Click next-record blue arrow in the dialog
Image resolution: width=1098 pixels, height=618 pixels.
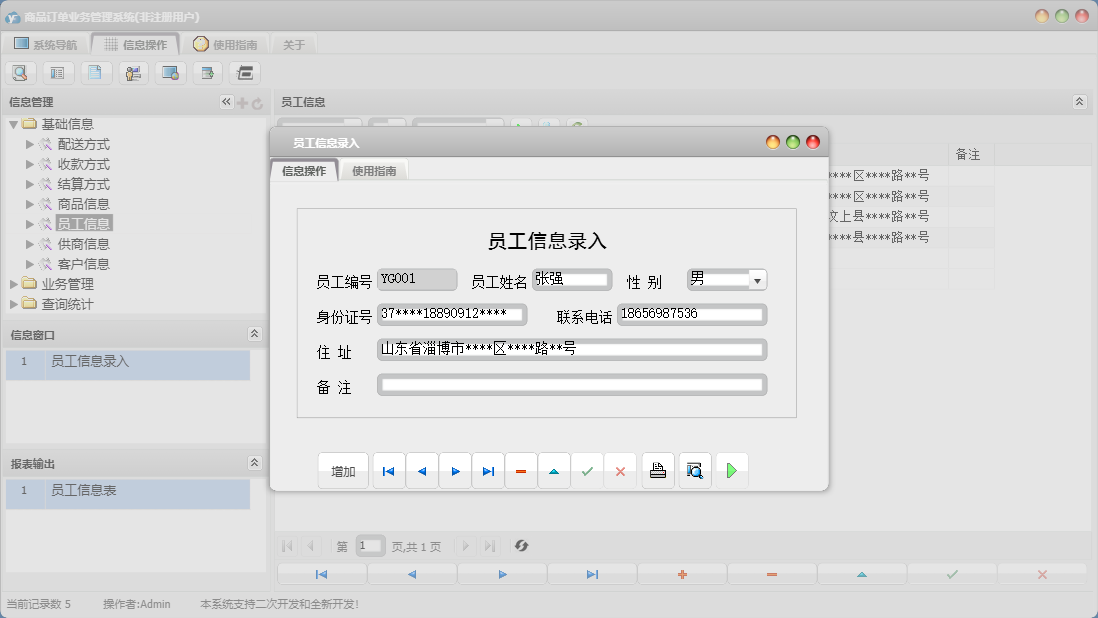point(455,470)
